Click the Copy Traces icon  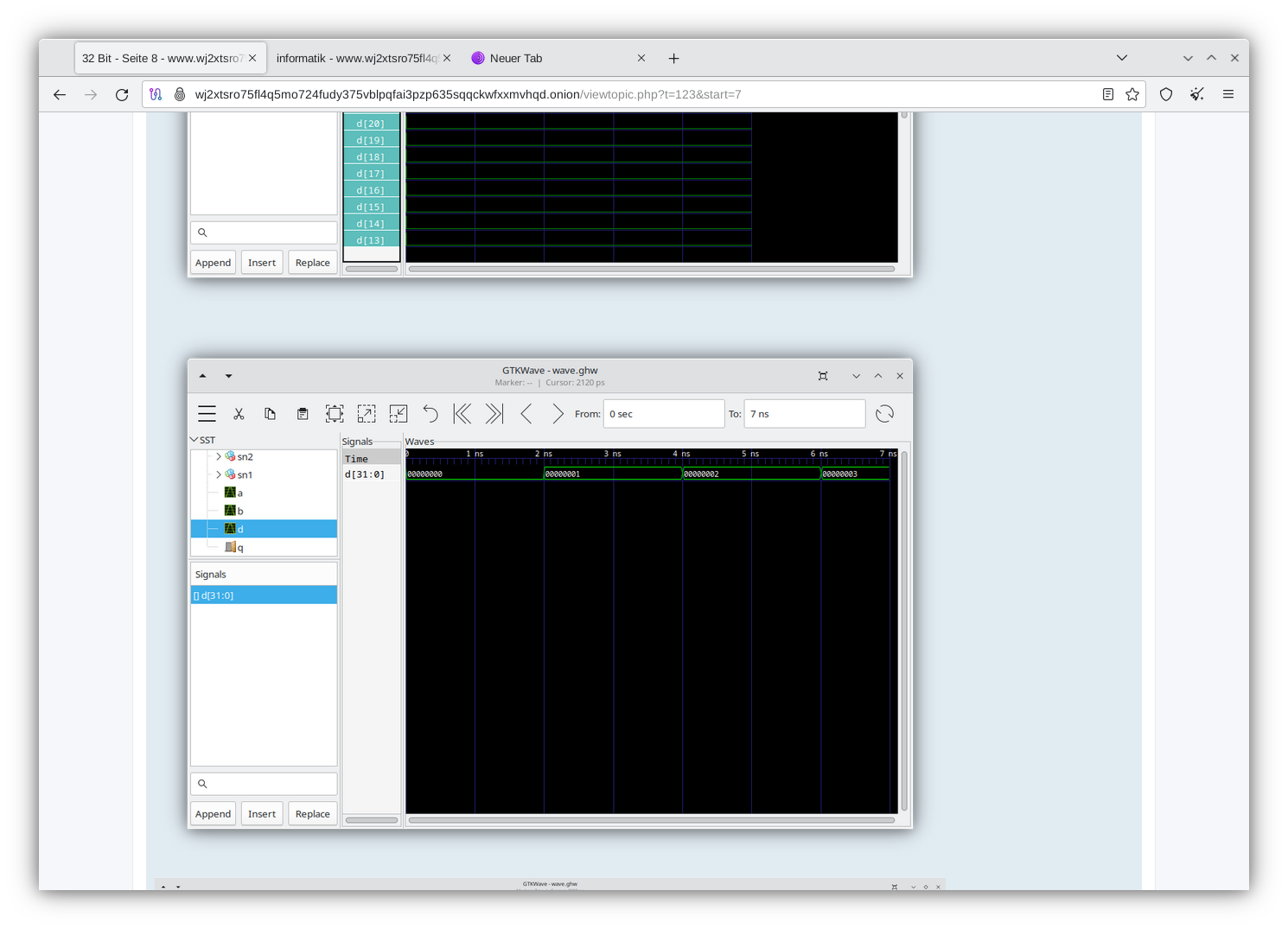pyautogui.click(x=270, y=413)
